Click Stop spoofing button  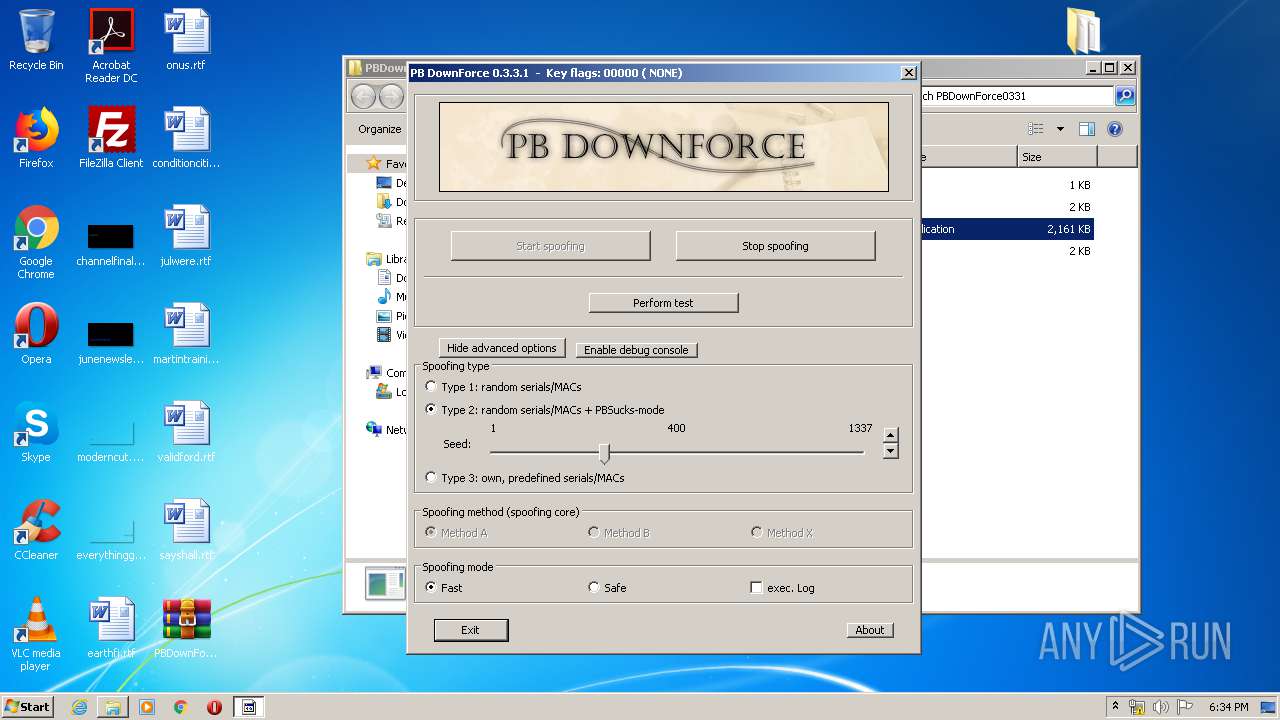point(775,246)
